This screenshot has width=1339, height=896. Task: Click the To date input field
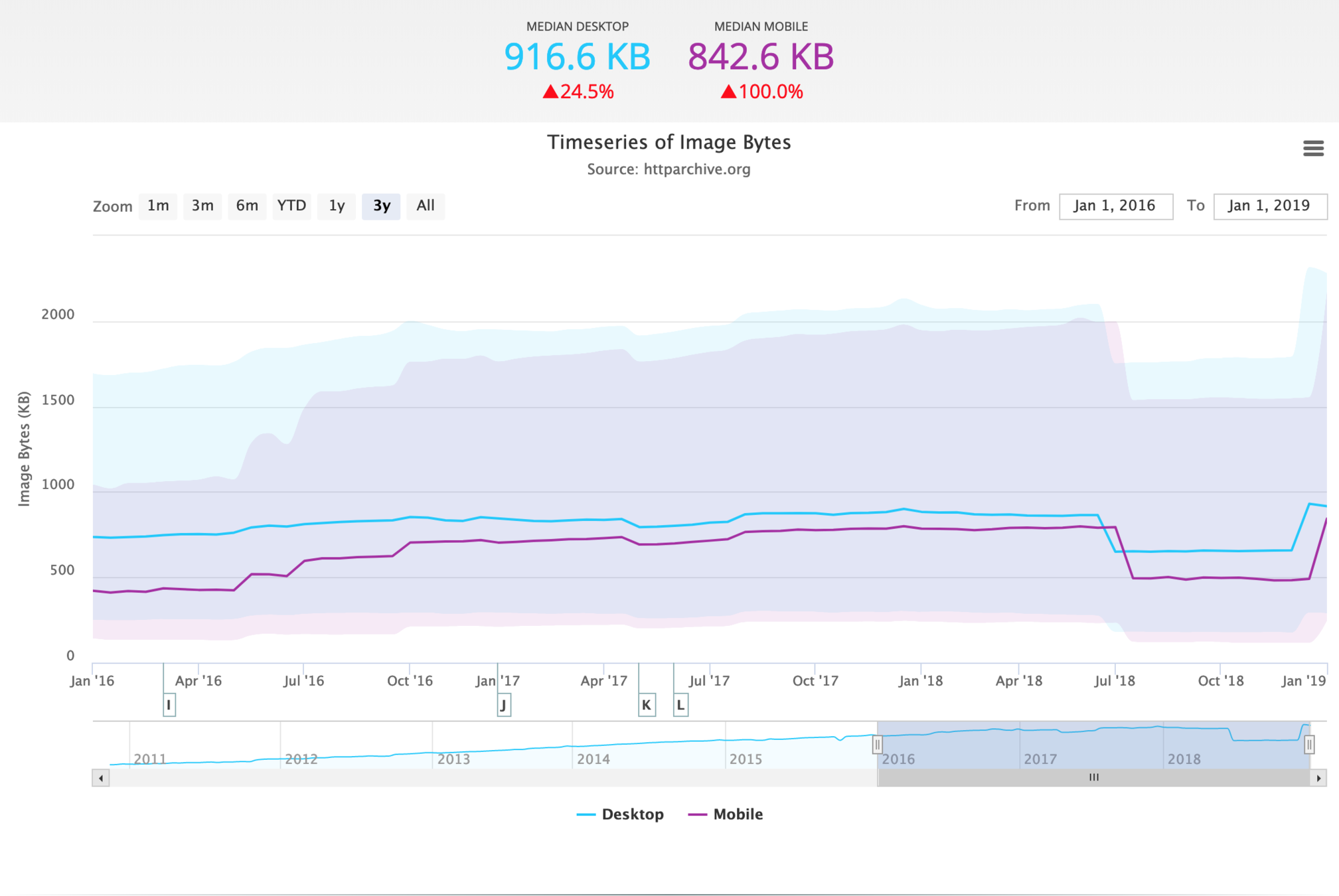1269,206
